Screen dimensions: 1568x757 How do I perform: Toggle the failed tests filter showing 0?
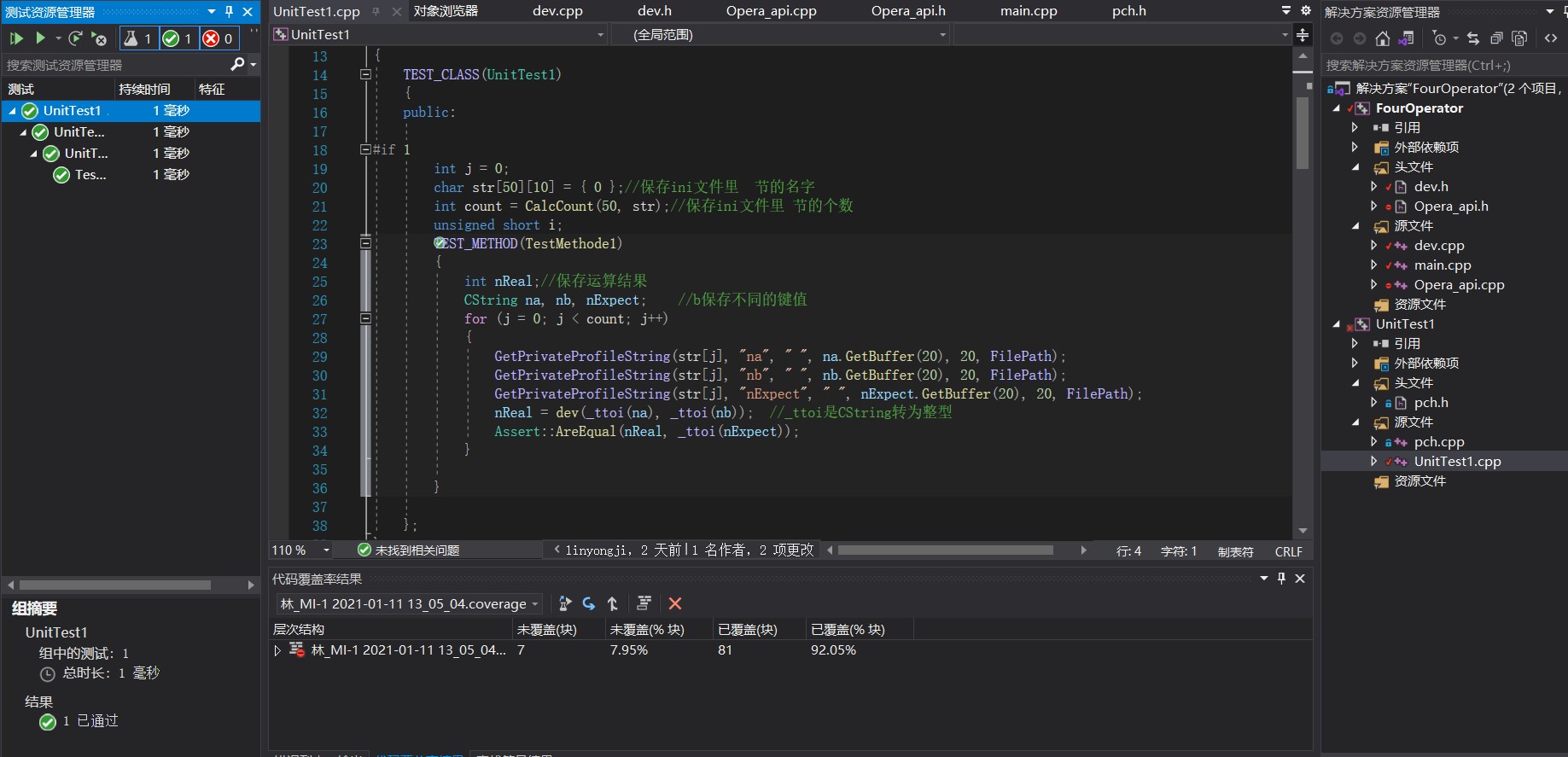[x=219, y=38]
